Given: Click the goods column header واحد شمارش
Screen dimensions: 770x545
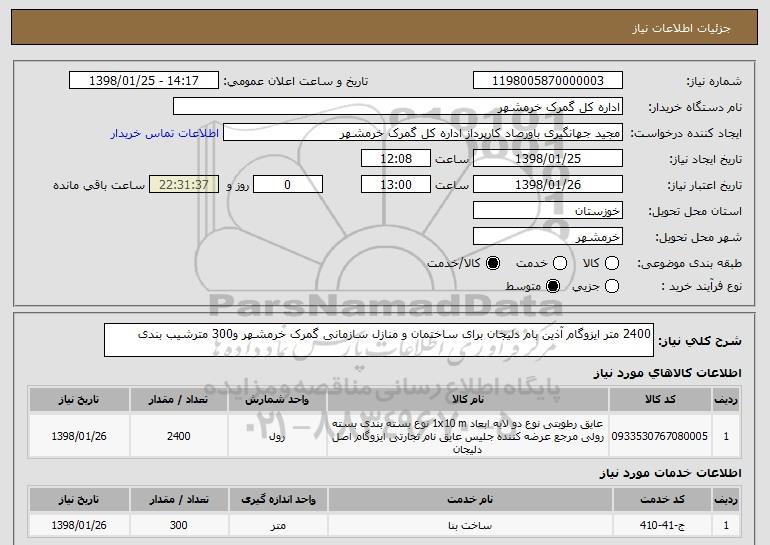Looking at the screenshot, I should point(277,400).
